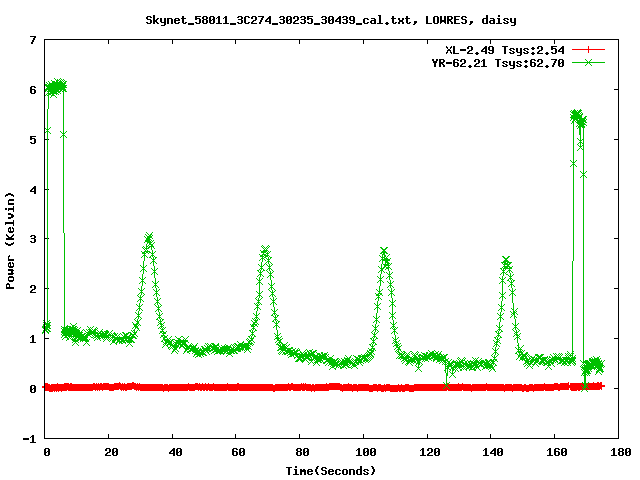Click y-axis tick label -1
The height and width of the screenshot is (480, 640).
[29, 439]
